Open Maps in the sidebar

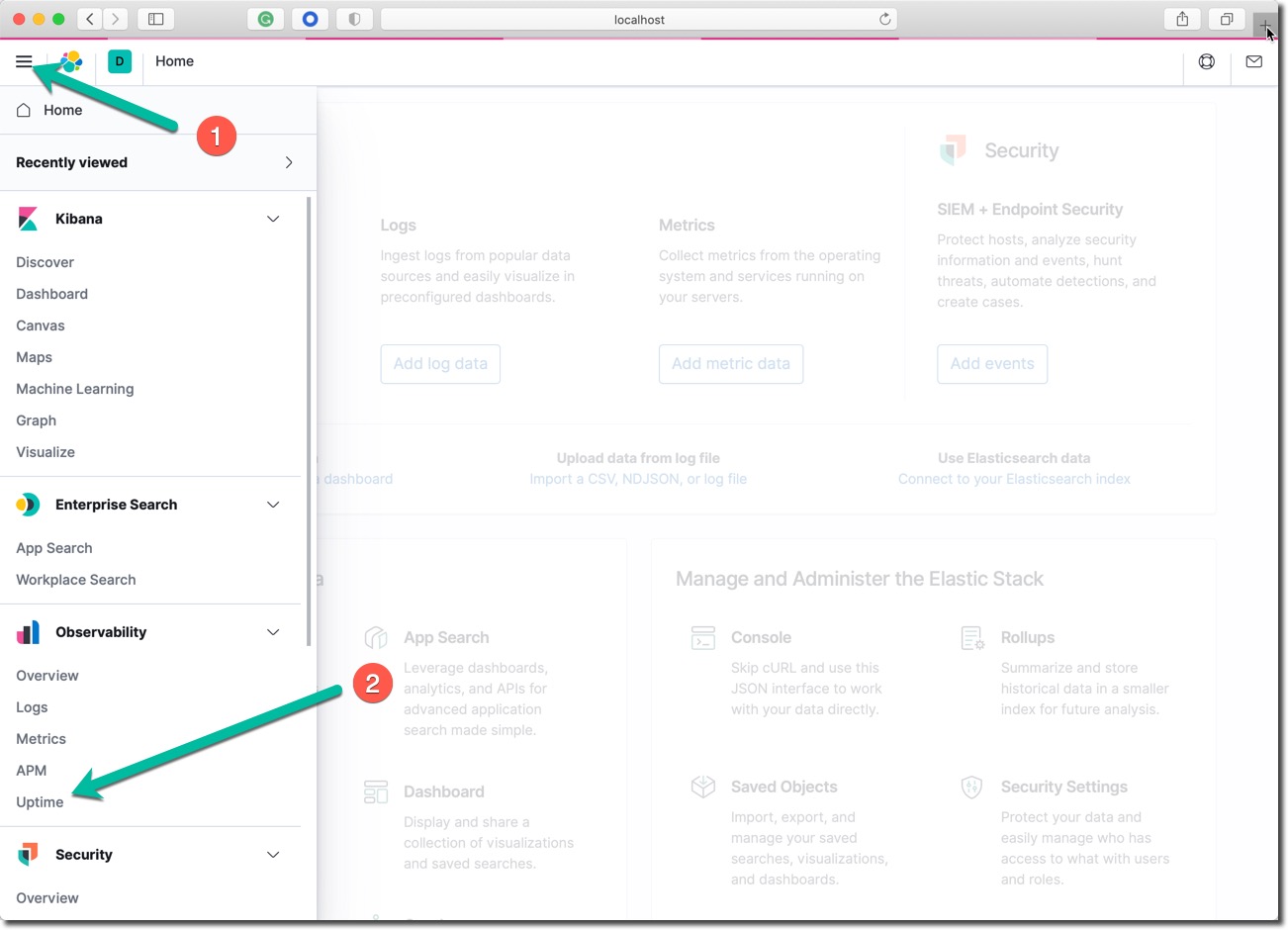point(34,357)
